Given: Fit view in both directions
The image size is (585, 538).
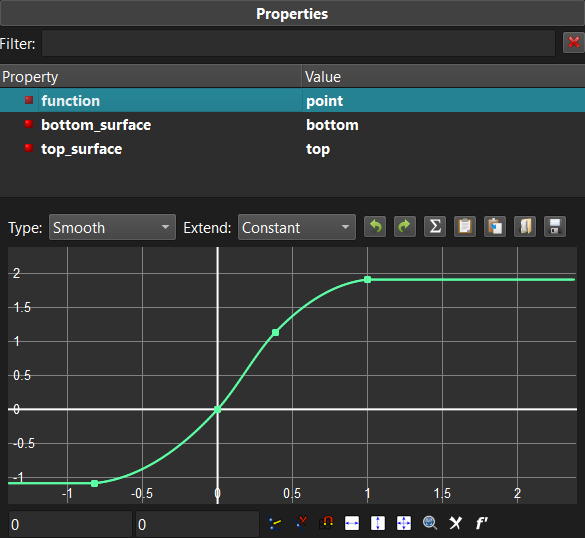Looking at the screenshot, I should [x=404, y=523].
